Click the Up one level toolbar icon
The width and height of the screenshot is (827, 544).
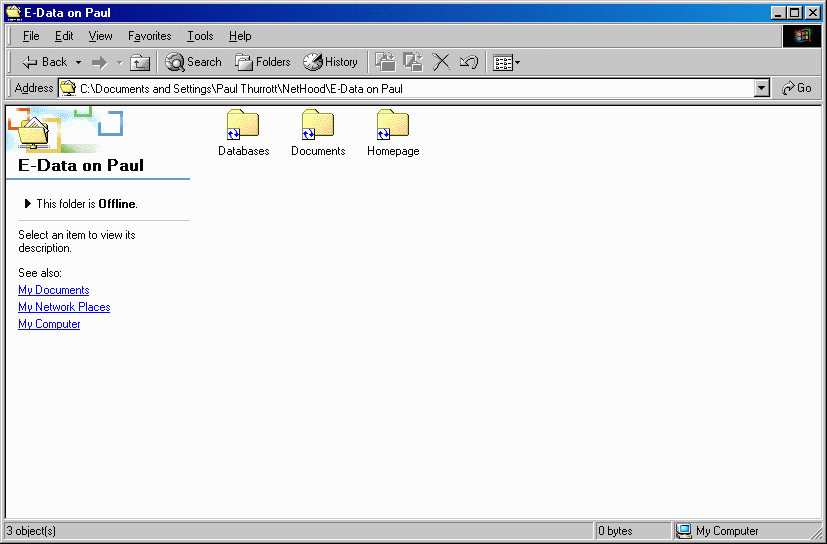pos(140,62)
